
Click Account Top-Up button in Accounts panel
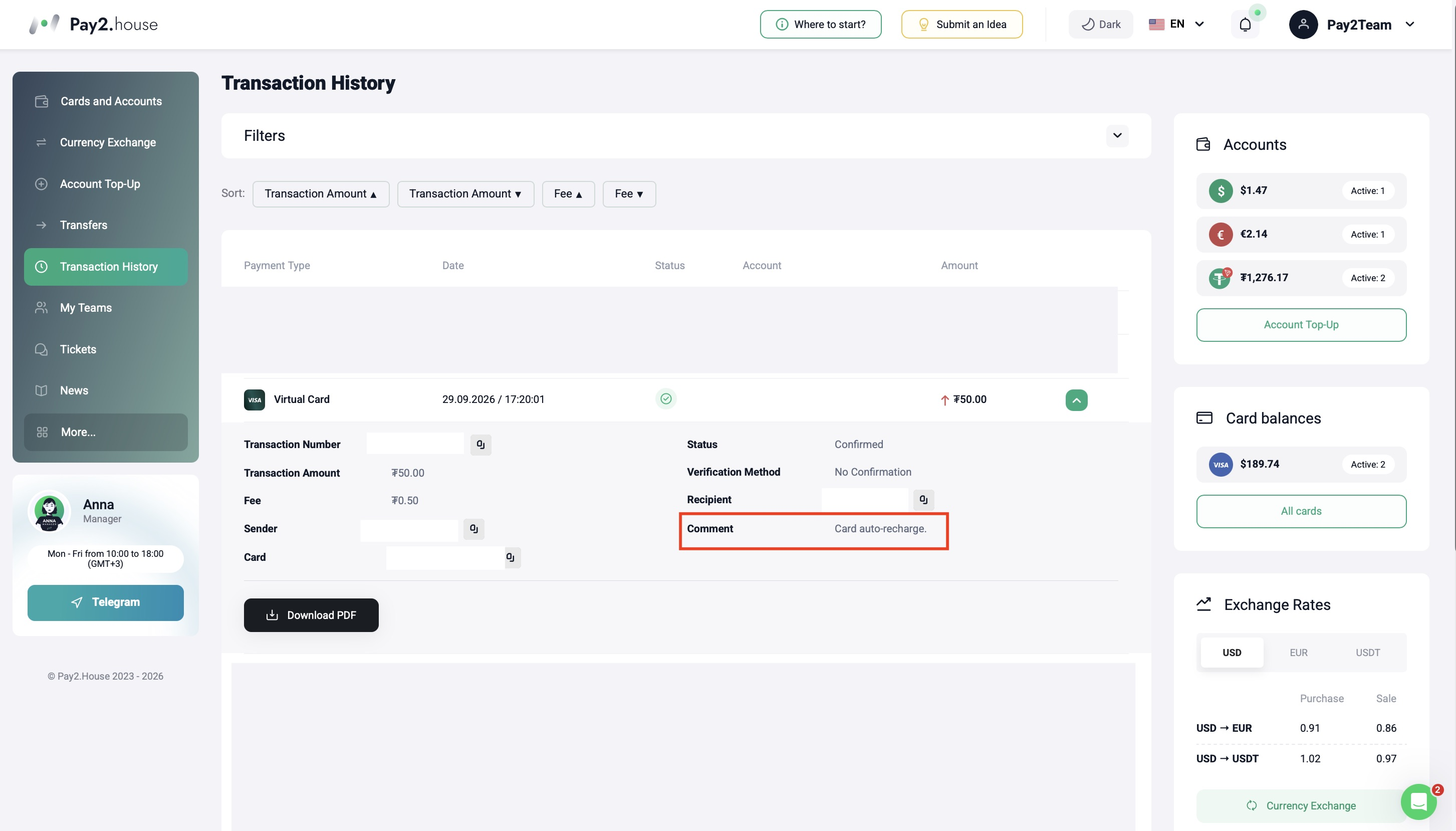click(1301, 325)
